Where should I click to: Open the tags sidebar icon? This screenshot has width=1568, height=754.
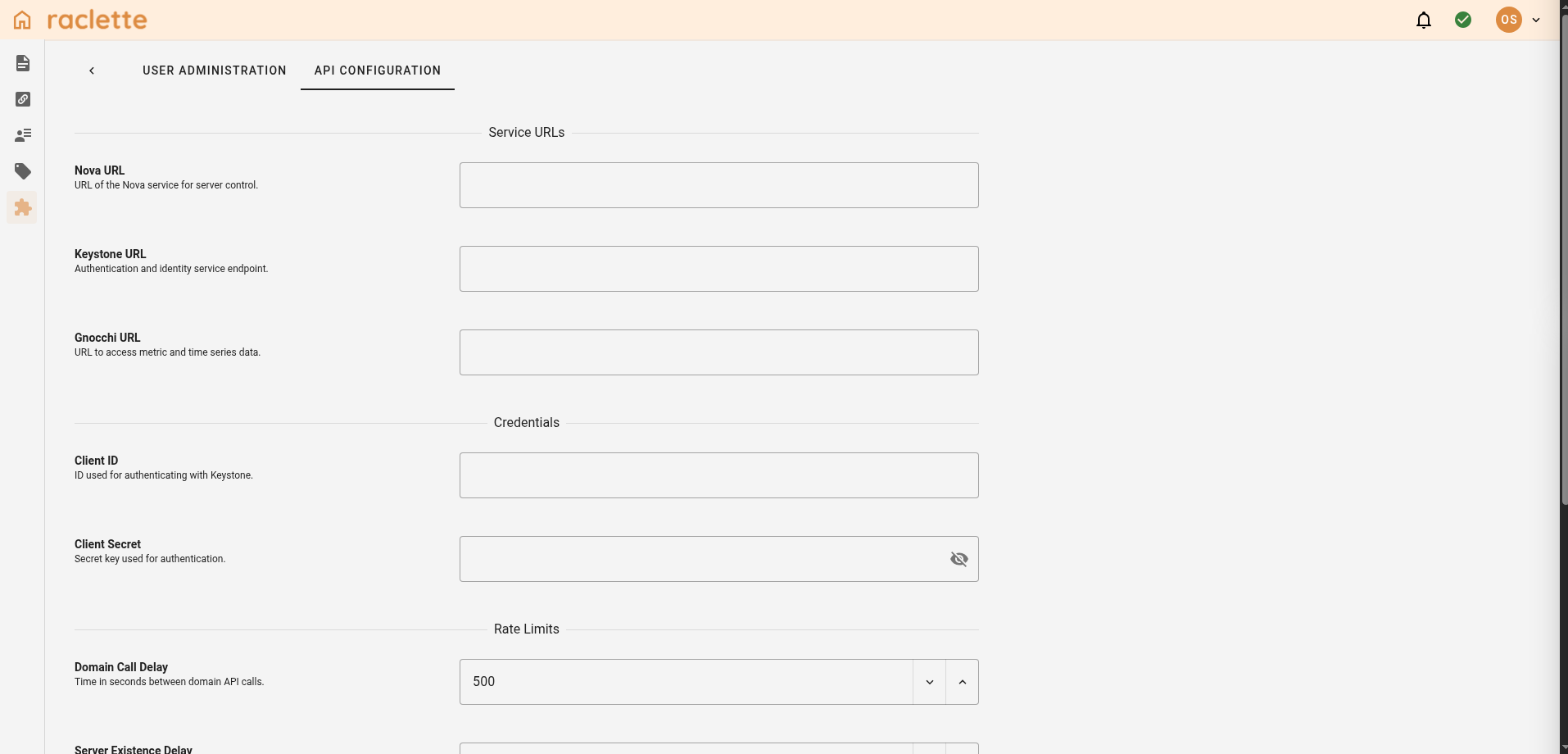(x=23, y=171)
